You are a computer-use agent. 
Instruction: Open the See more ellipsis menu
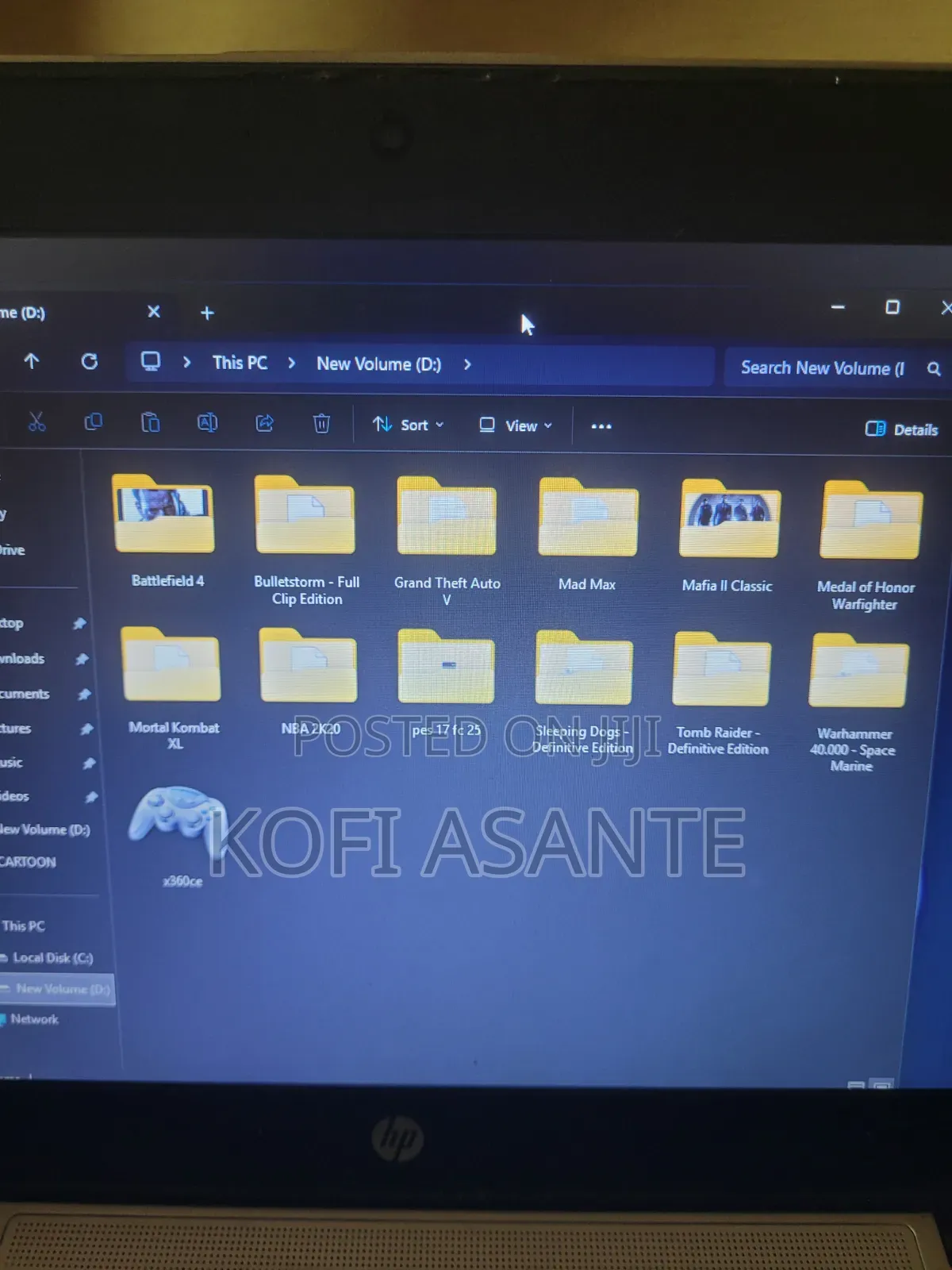click(601, 426)
